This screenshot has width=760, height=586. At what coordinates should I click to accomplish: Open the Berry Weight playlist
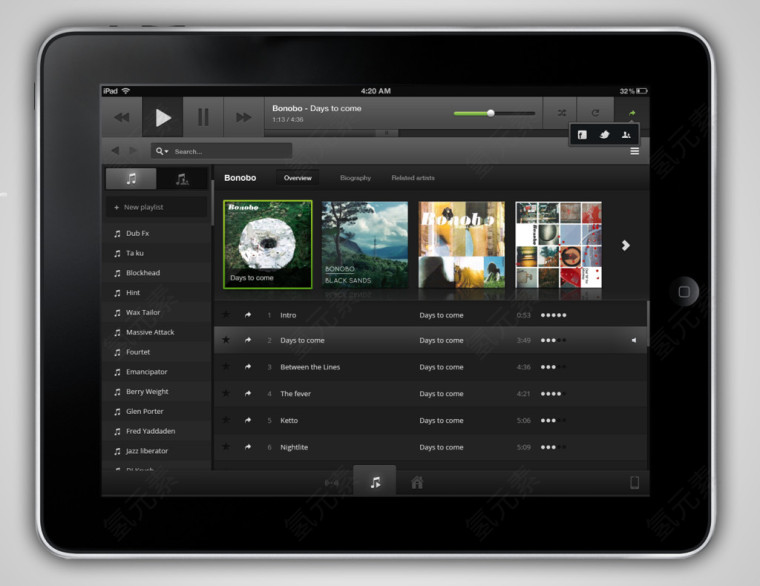point(156,392)
